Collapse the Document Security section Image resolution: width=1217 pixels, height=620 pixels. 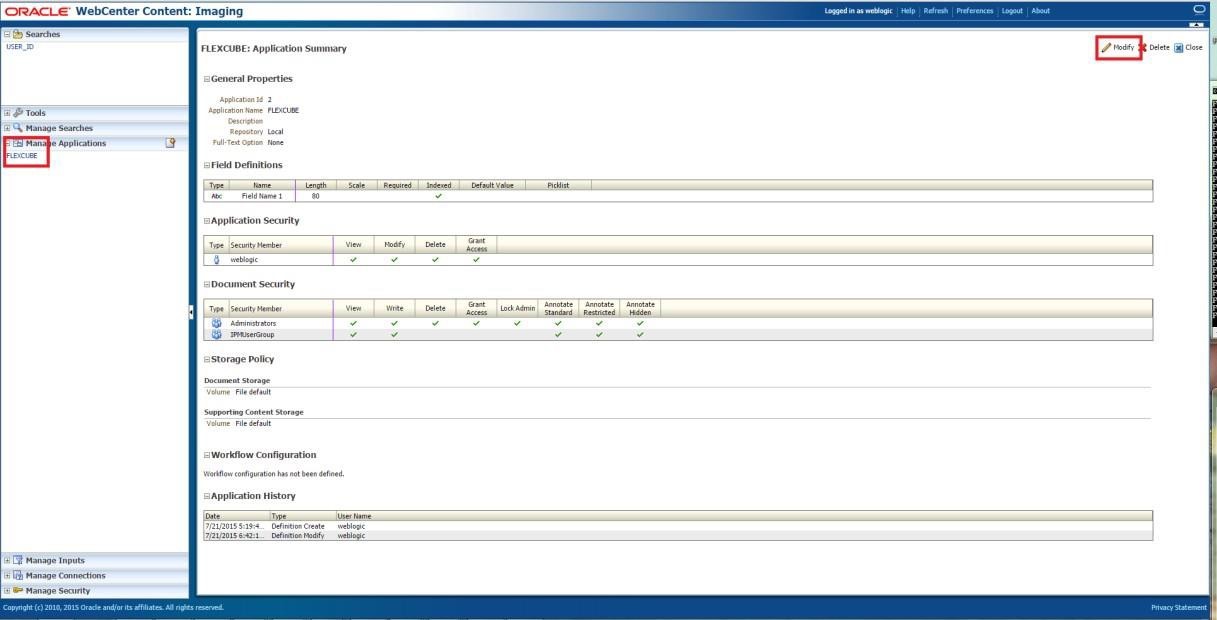click(207, 284)
